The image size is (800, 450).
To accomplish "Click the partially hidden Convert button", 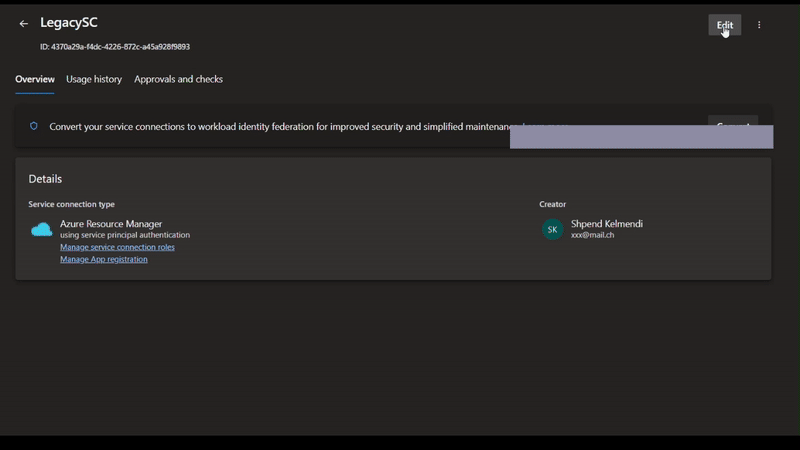I will pyautogui.click(x=733, y=121).
